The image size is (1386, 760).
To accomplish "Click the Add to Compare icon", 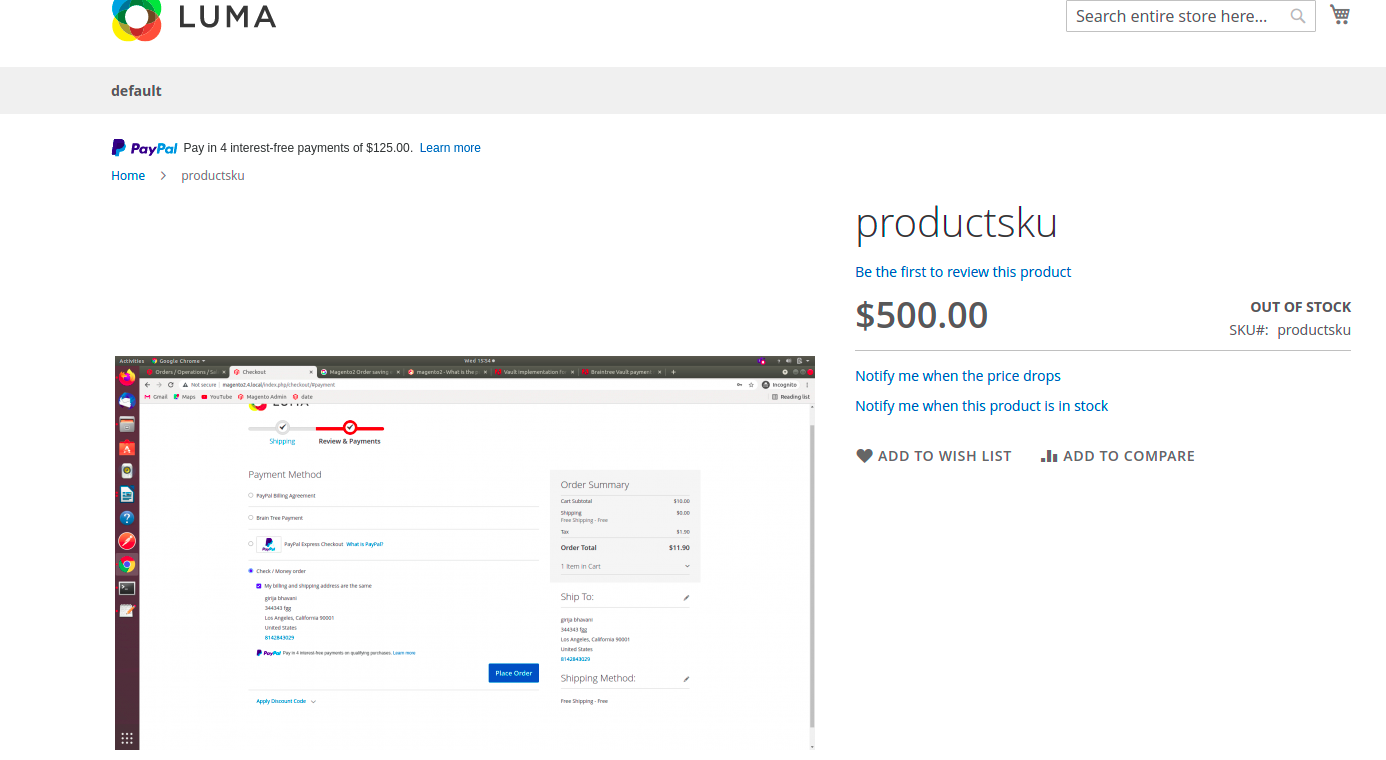I will [x=1049, y=455].
